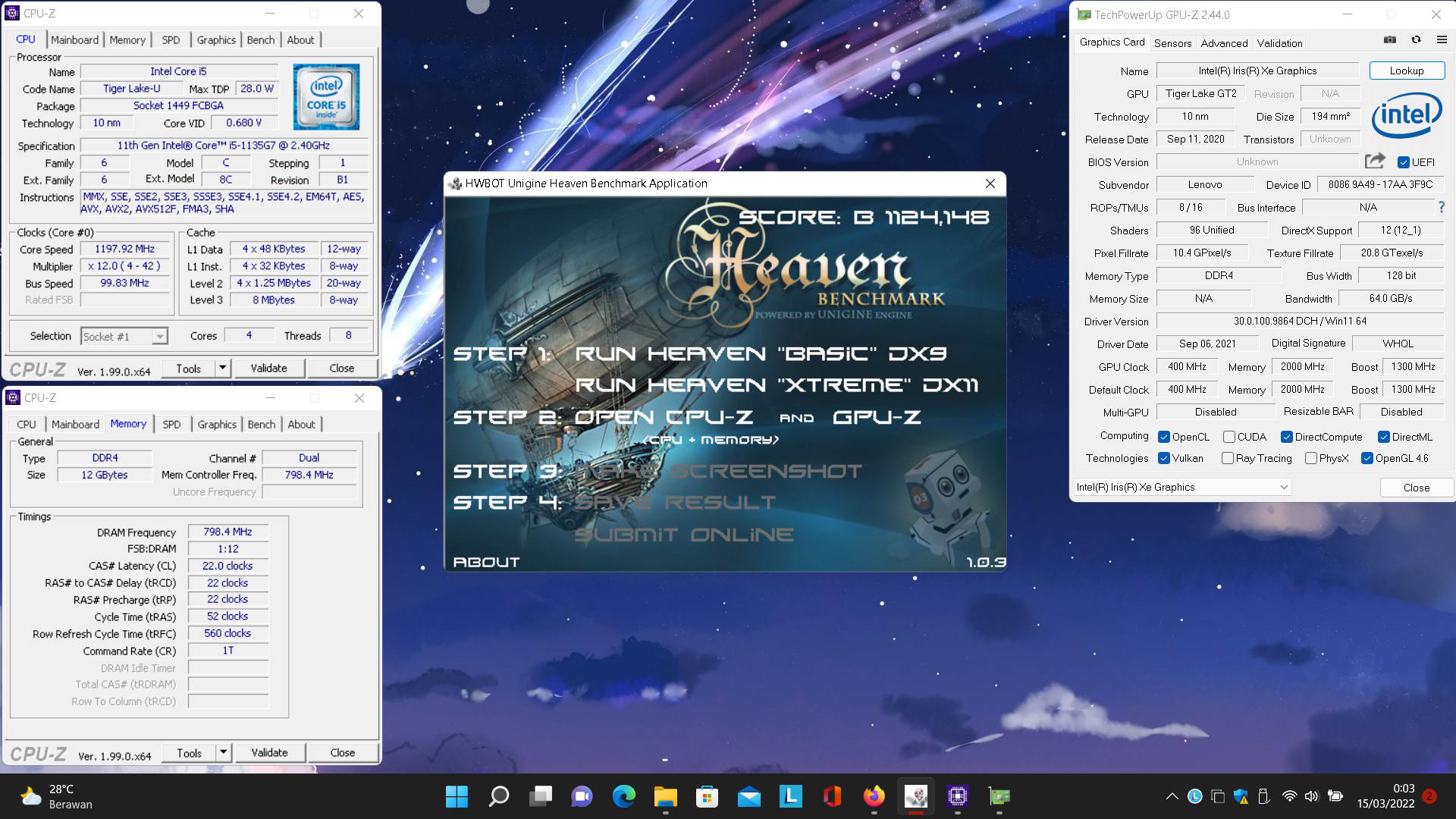Viewport: 1456px width, 819px height.
Task: Toggle DirectML checkbox
Action: [x=1383, y=437]
